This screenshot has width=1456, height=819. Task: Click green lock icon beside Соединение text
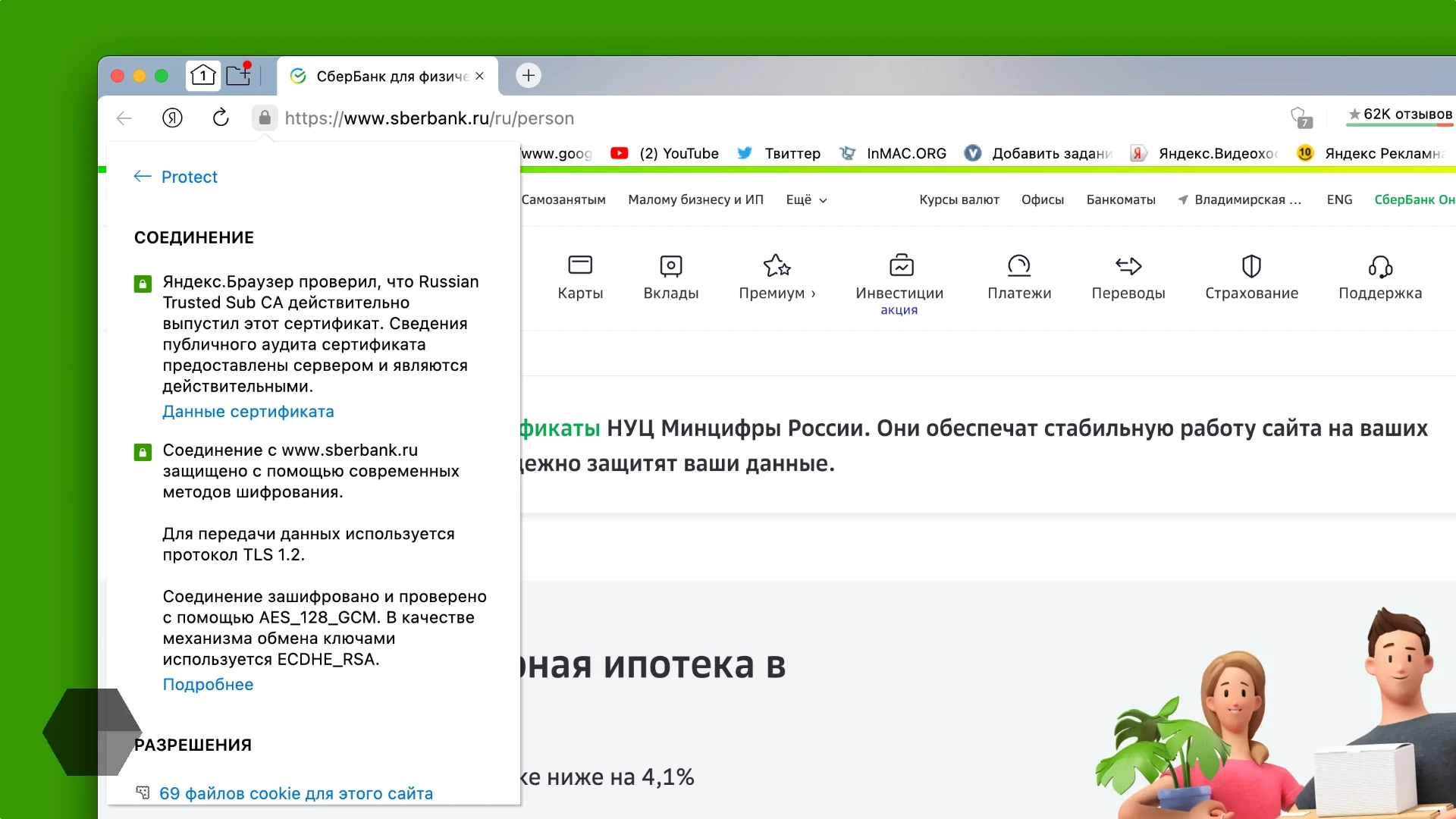pos(143,453)
